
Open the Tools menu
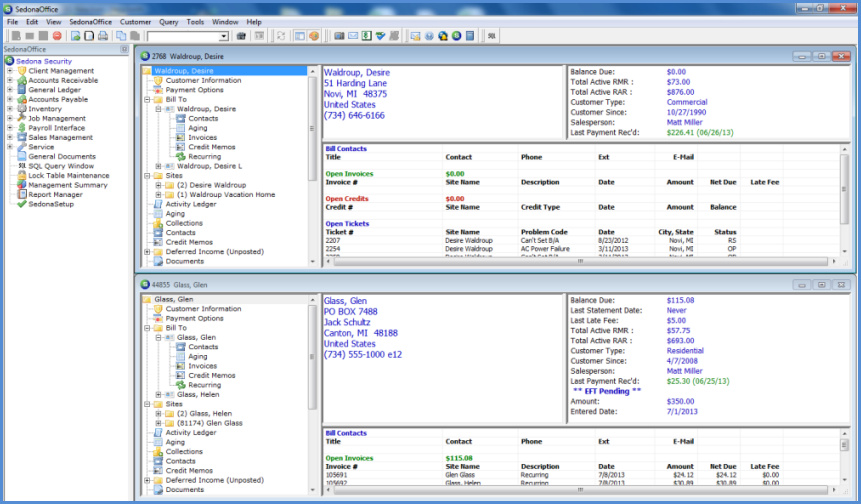[x=195, y=22]
